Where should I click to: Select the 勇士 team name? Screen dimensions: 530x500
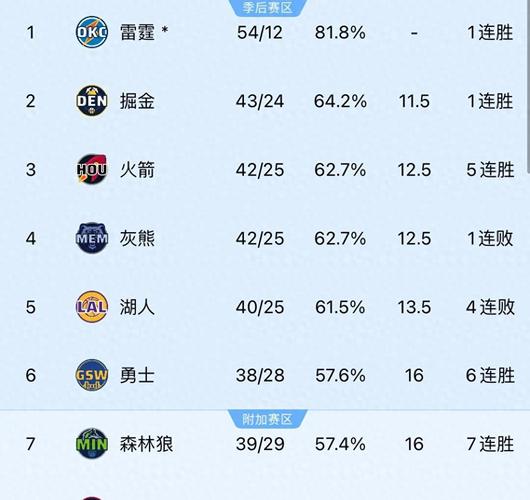click(137, 376)
